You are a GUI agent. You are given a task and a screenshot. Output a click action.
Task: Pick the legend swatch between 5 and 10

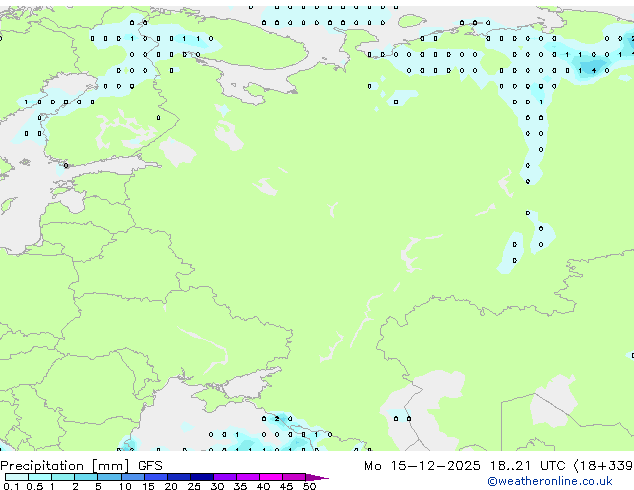click(x=109, y=477)
